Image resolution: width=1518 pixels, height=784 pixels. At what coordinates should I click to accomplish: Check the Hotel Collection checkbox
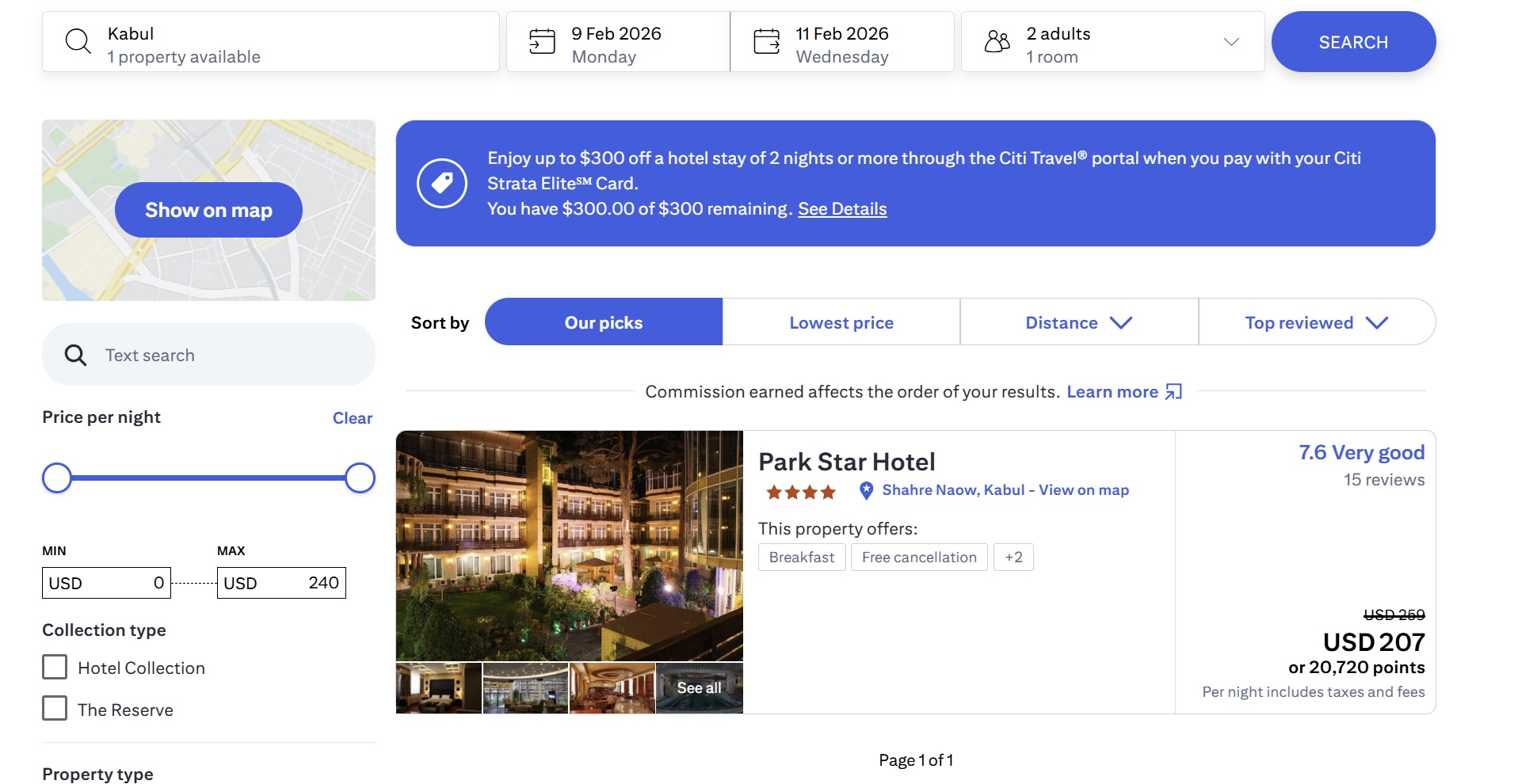coord(55,668)
